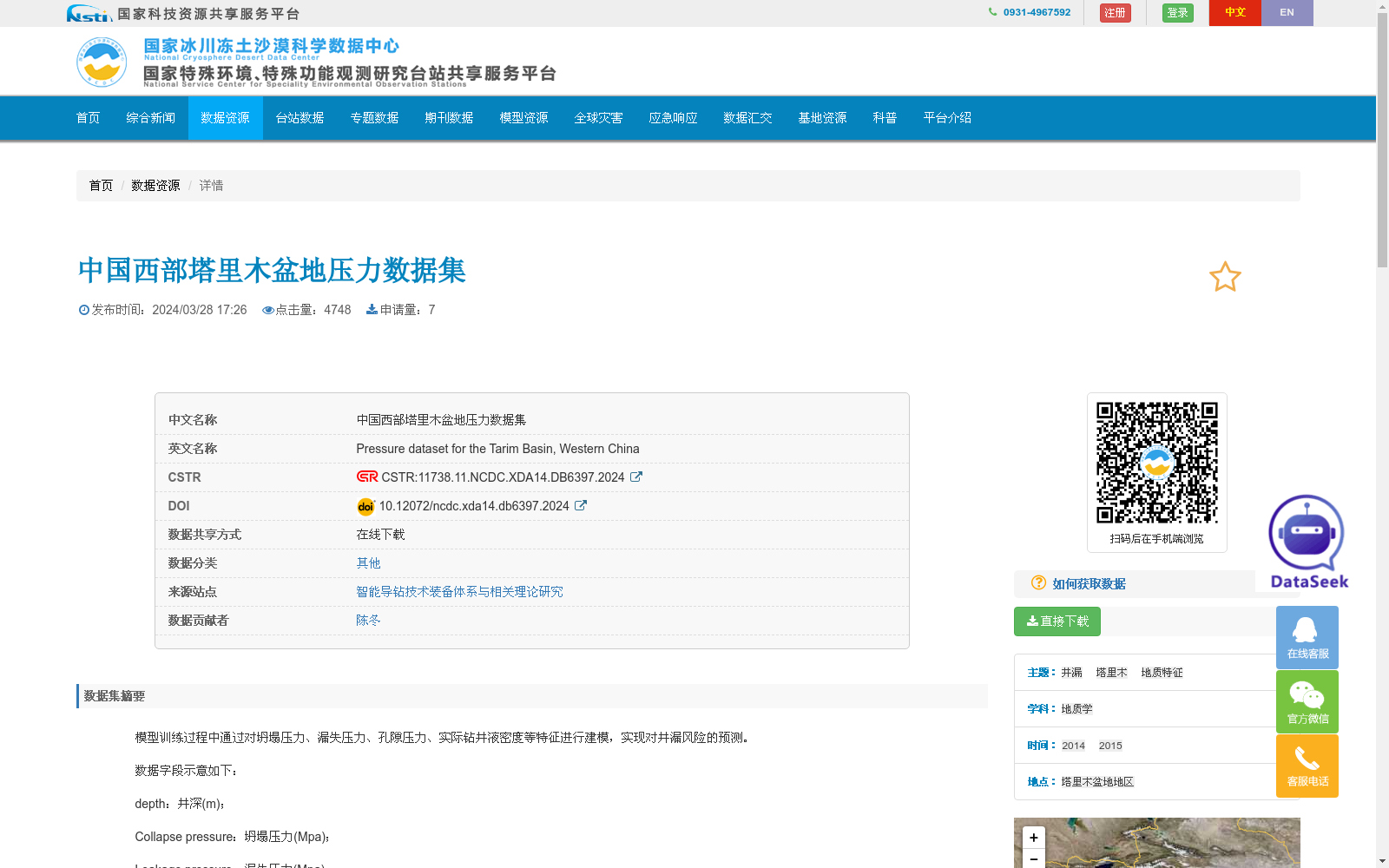Open 模型资源 menu item

[523, 118]
